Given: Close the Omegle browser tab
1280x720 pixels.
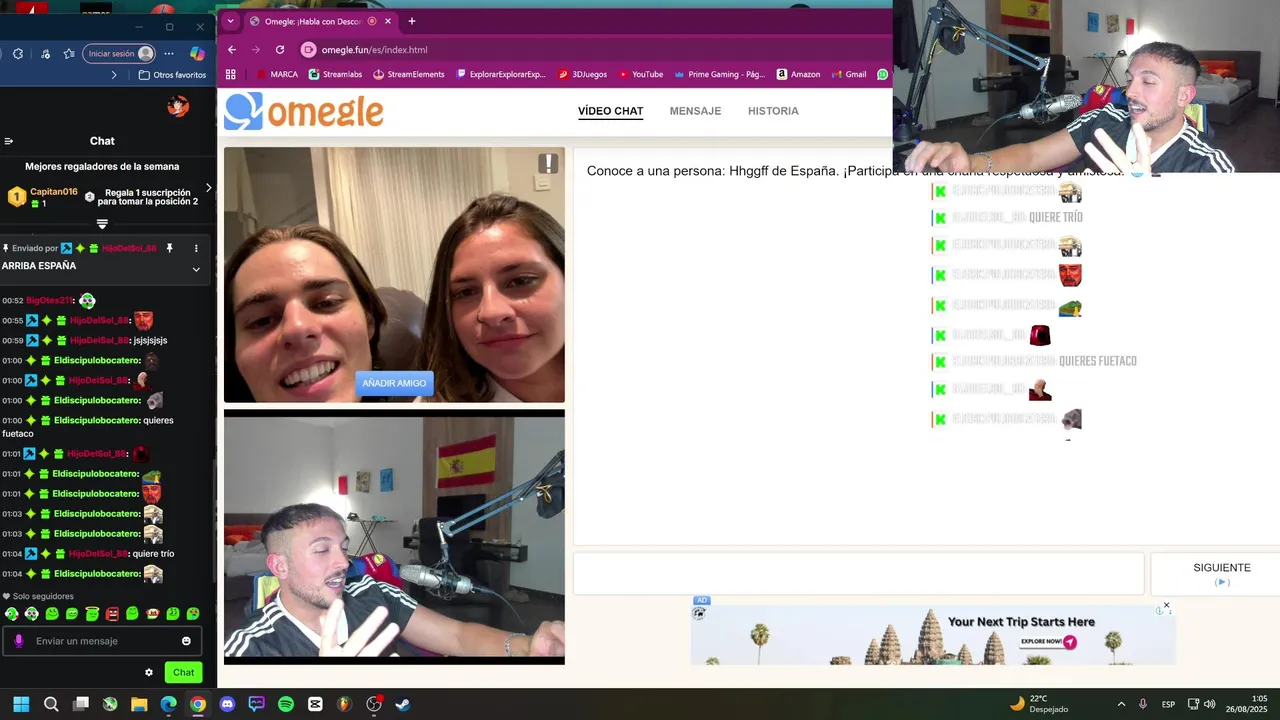Looking at the screenshot, I should point(388,21).
